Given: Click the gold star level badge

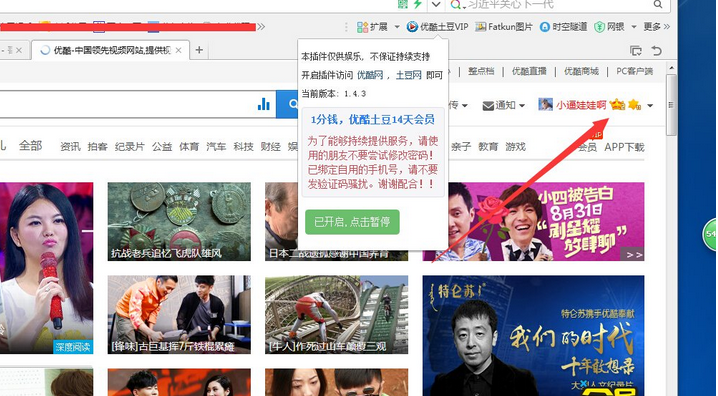Looking at the screenshot, I should (635, 105).
